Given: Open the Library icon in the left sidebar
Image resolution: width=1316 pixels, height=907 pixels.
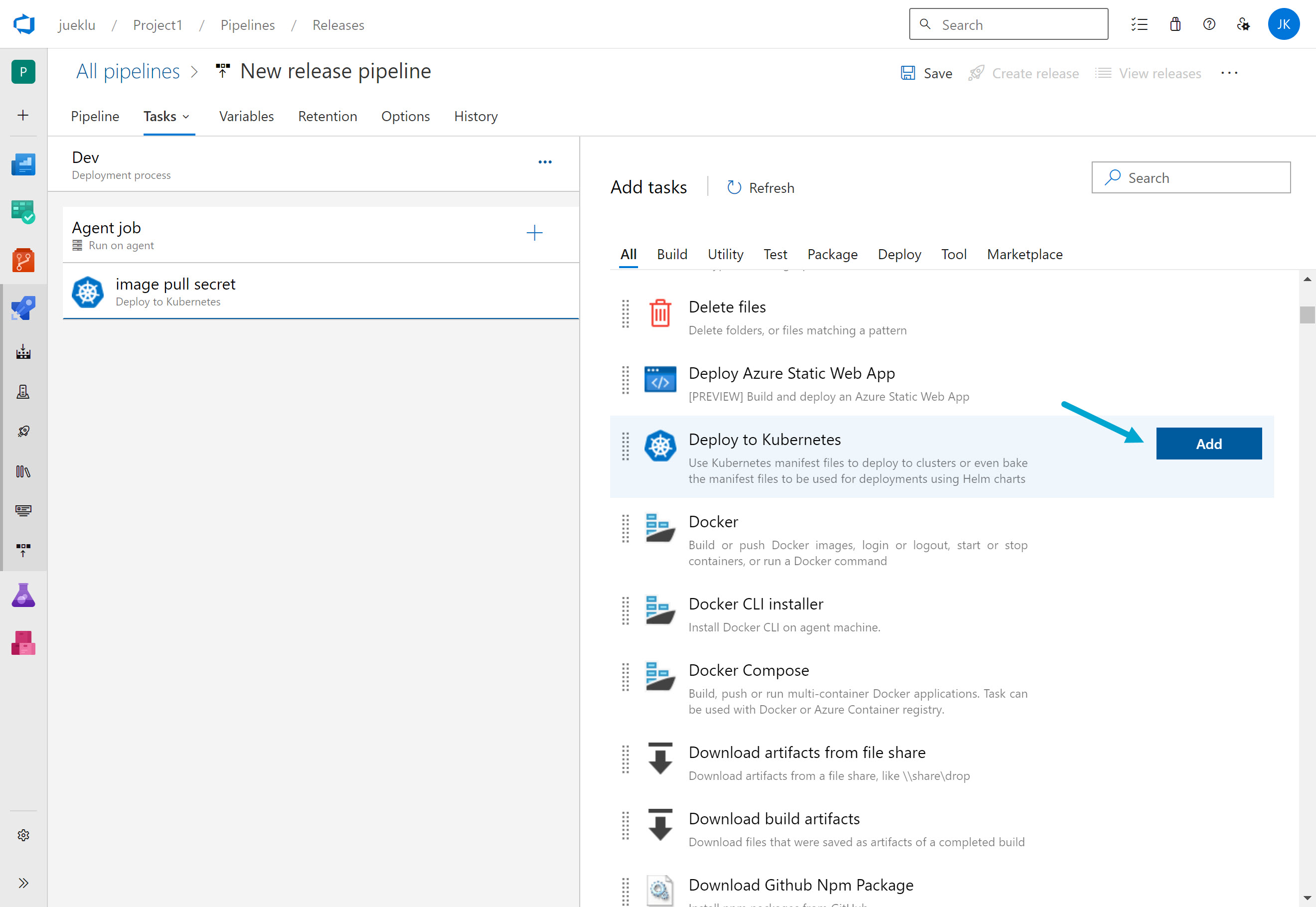Looking at the screenshot, I should pyautogui.click(x=23, y=471).
